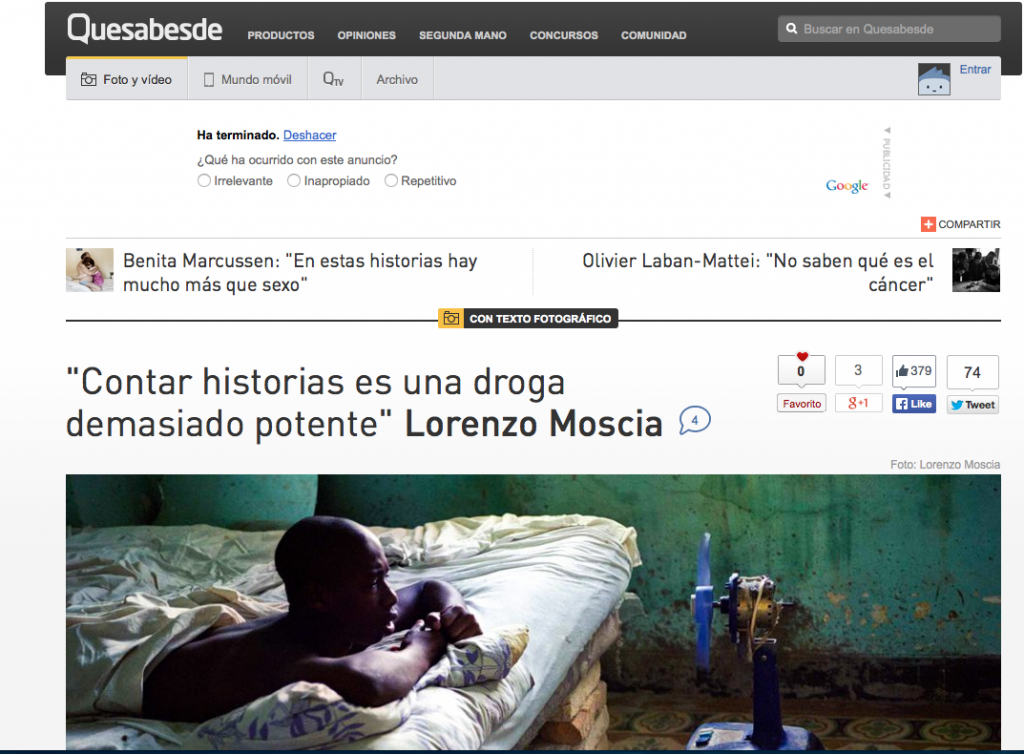Viewport: 1024px width, 754px height.
Task: Click the Quesabesde site logo
Action: 144,30
